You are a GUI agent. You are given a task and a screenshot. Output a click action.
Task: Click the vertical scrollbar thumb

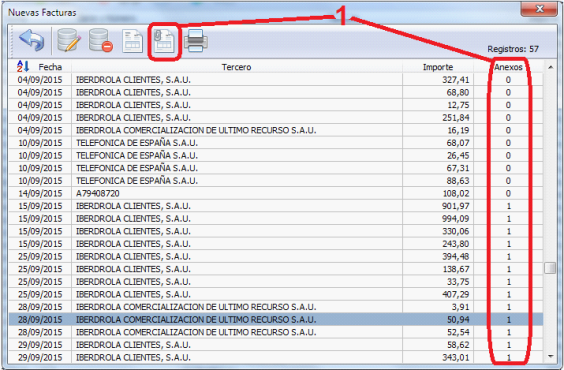pyautogui.click(x=550, y=268)
